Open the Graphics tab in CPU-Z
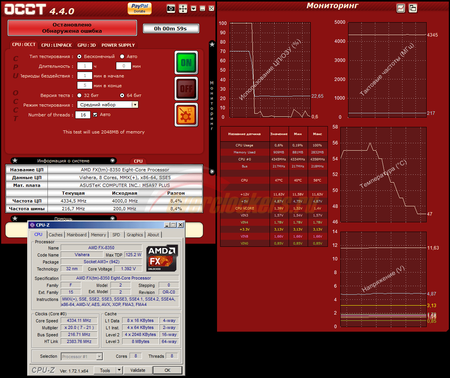 click(x=135, y=235)
